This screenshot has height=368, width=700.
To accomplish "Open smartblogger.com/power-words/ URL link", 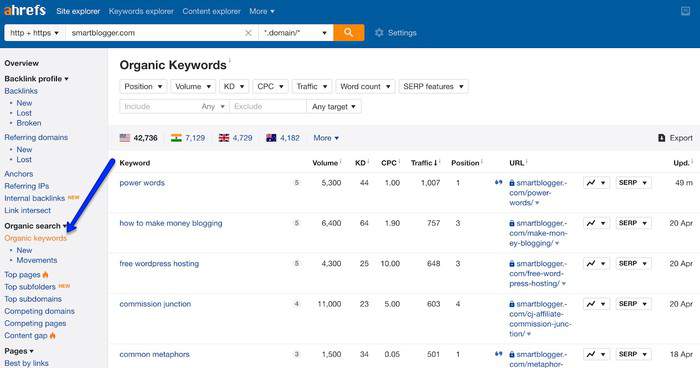I will click(538, 192).
